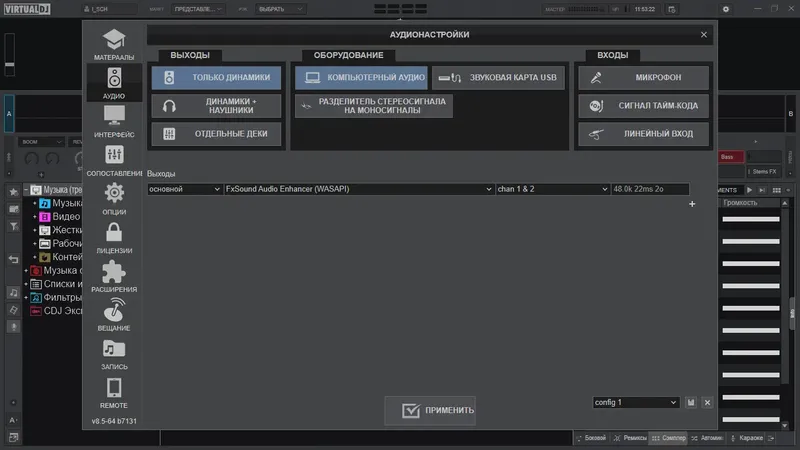800x450 pixels.
Task: Select deck B indicator
Action: [790, 114]
